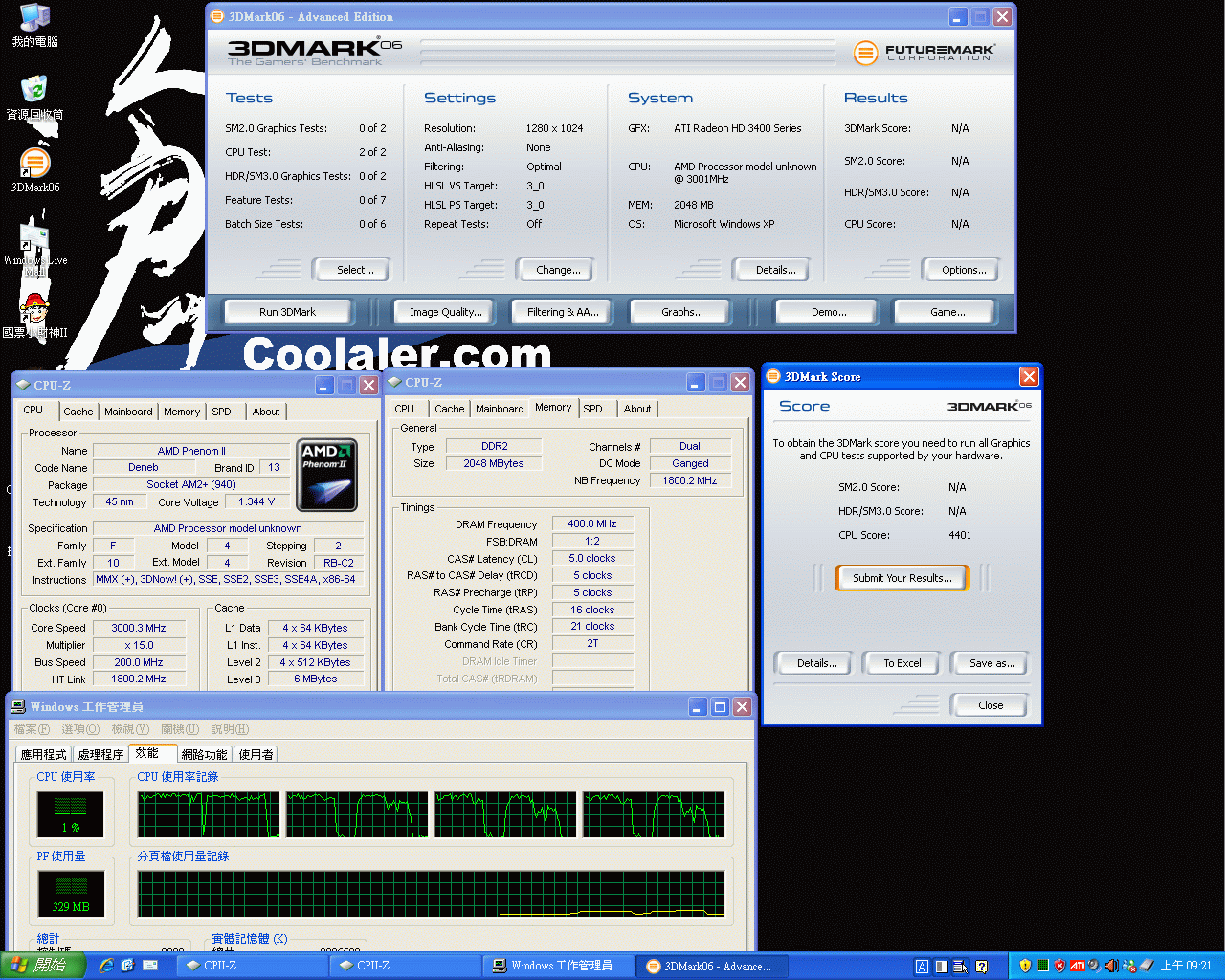Click the second quick launch icon next to Internet Explorer
This screenshot has width=1225, height=980.
128,966
